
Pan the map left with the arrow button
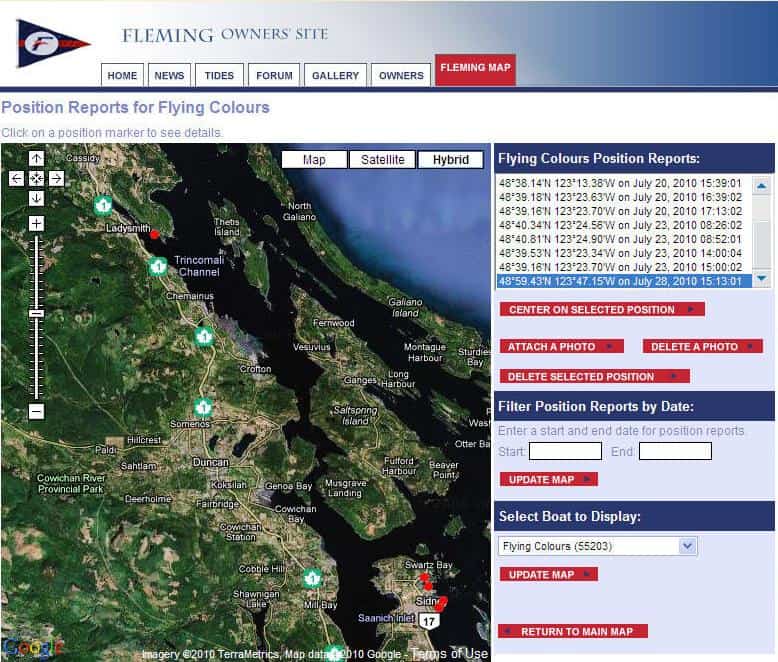coord(16,178)
